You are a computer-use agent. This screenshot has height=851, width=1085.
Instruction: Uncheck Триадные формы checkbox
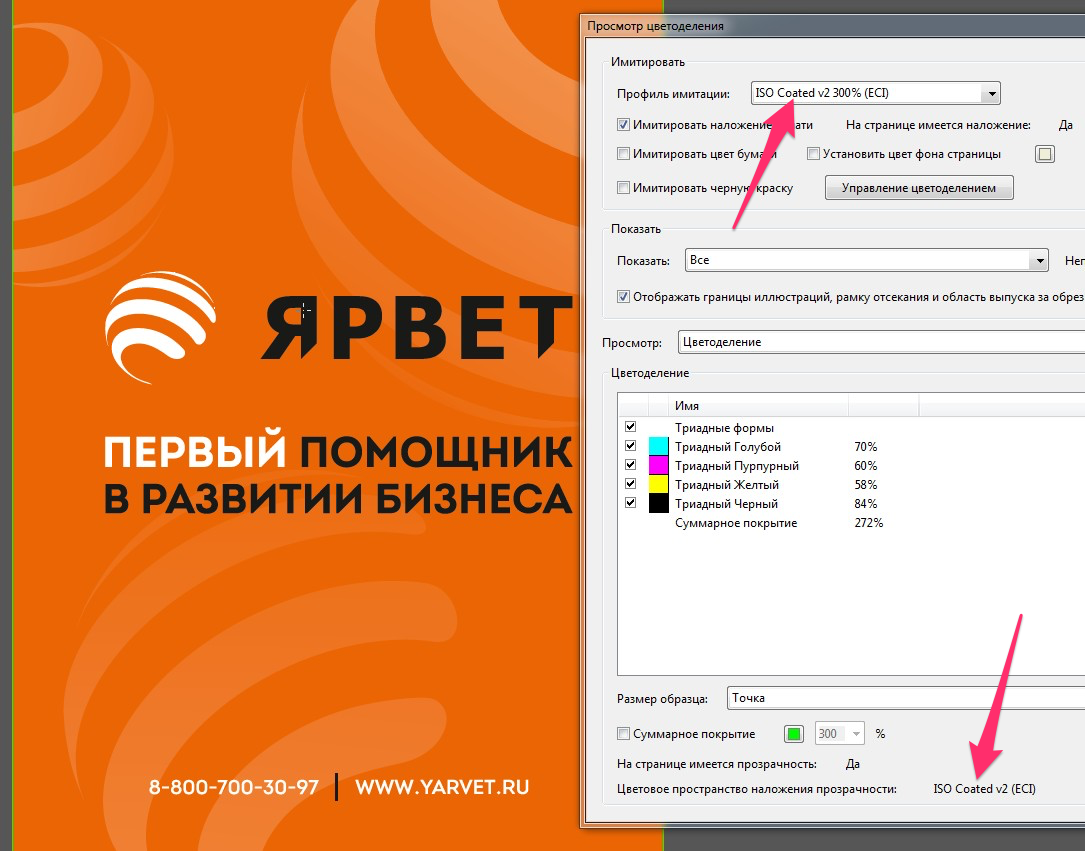(x=630, y=427)
